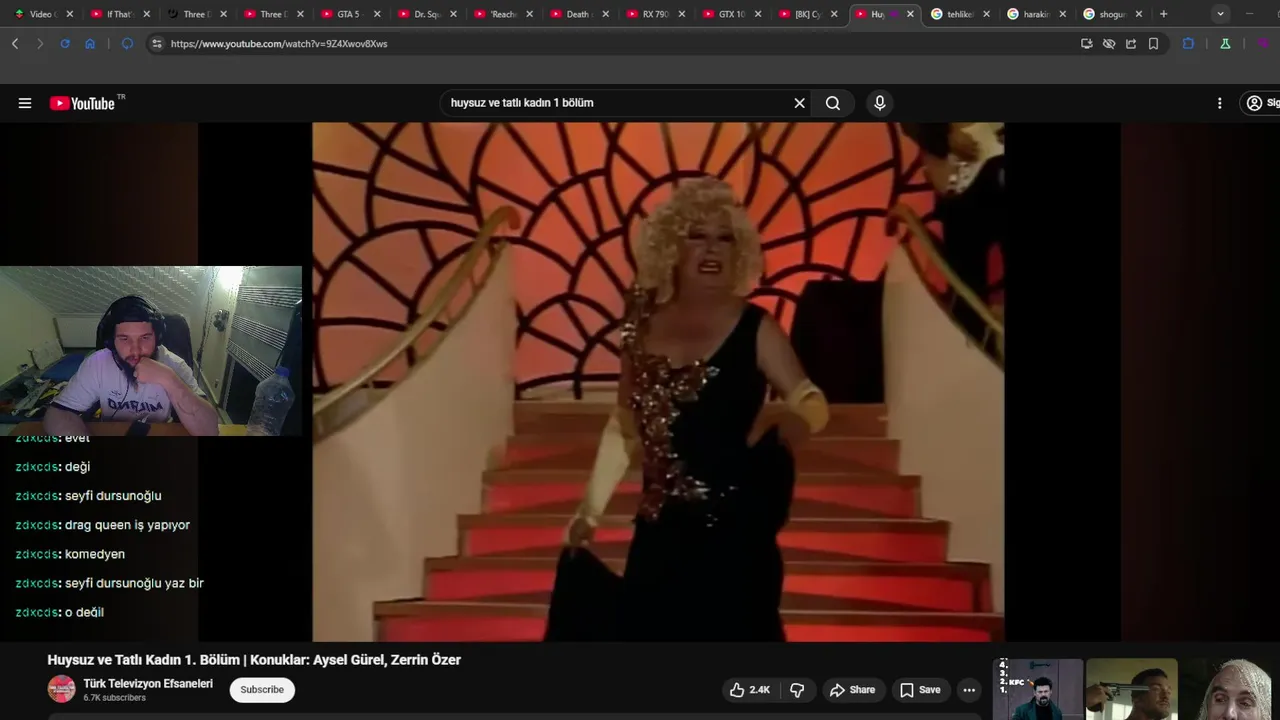Open more actions menu beside Save
1280x720 pixels.
point(968,690)
